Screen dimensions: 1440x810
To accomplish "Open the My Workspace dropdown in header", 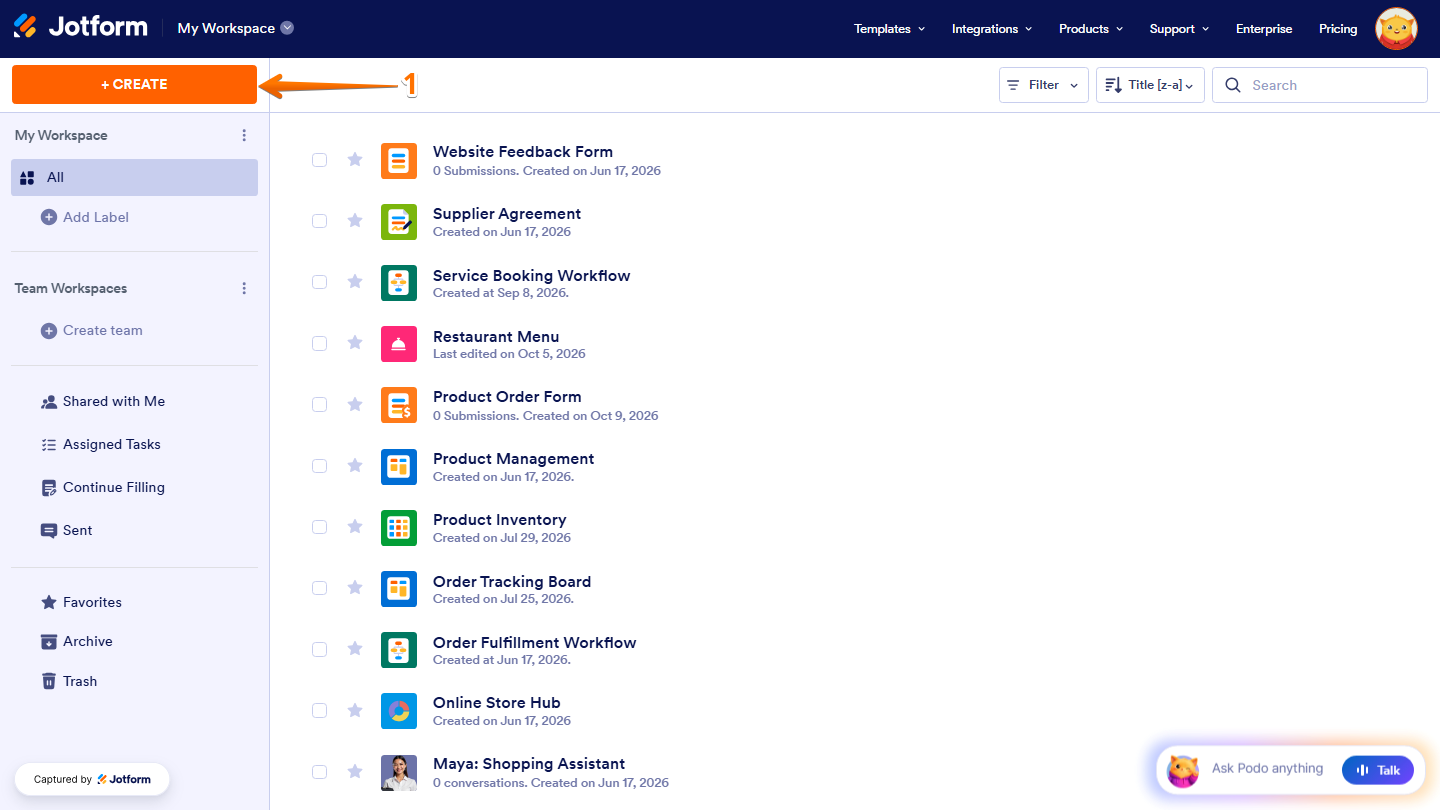I will click(236, 28).
